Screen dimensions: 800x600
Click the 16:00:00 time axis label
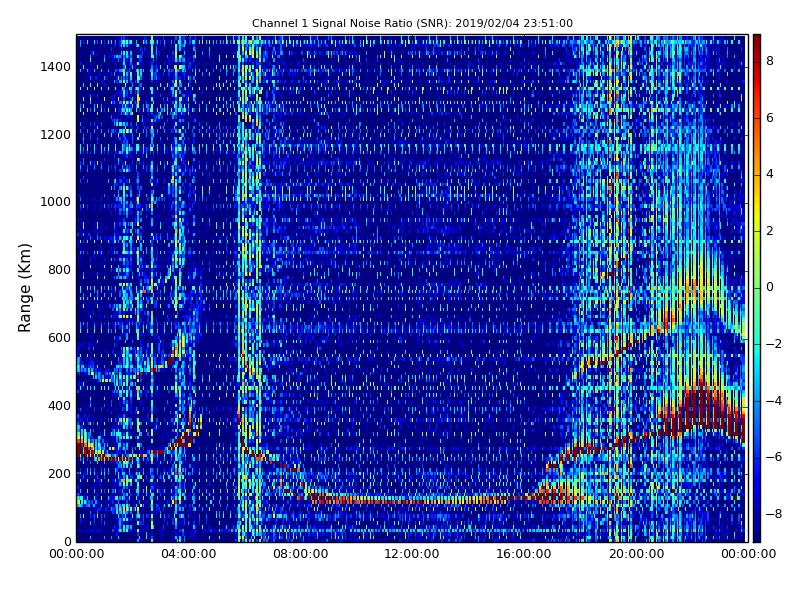coord(524,554)
